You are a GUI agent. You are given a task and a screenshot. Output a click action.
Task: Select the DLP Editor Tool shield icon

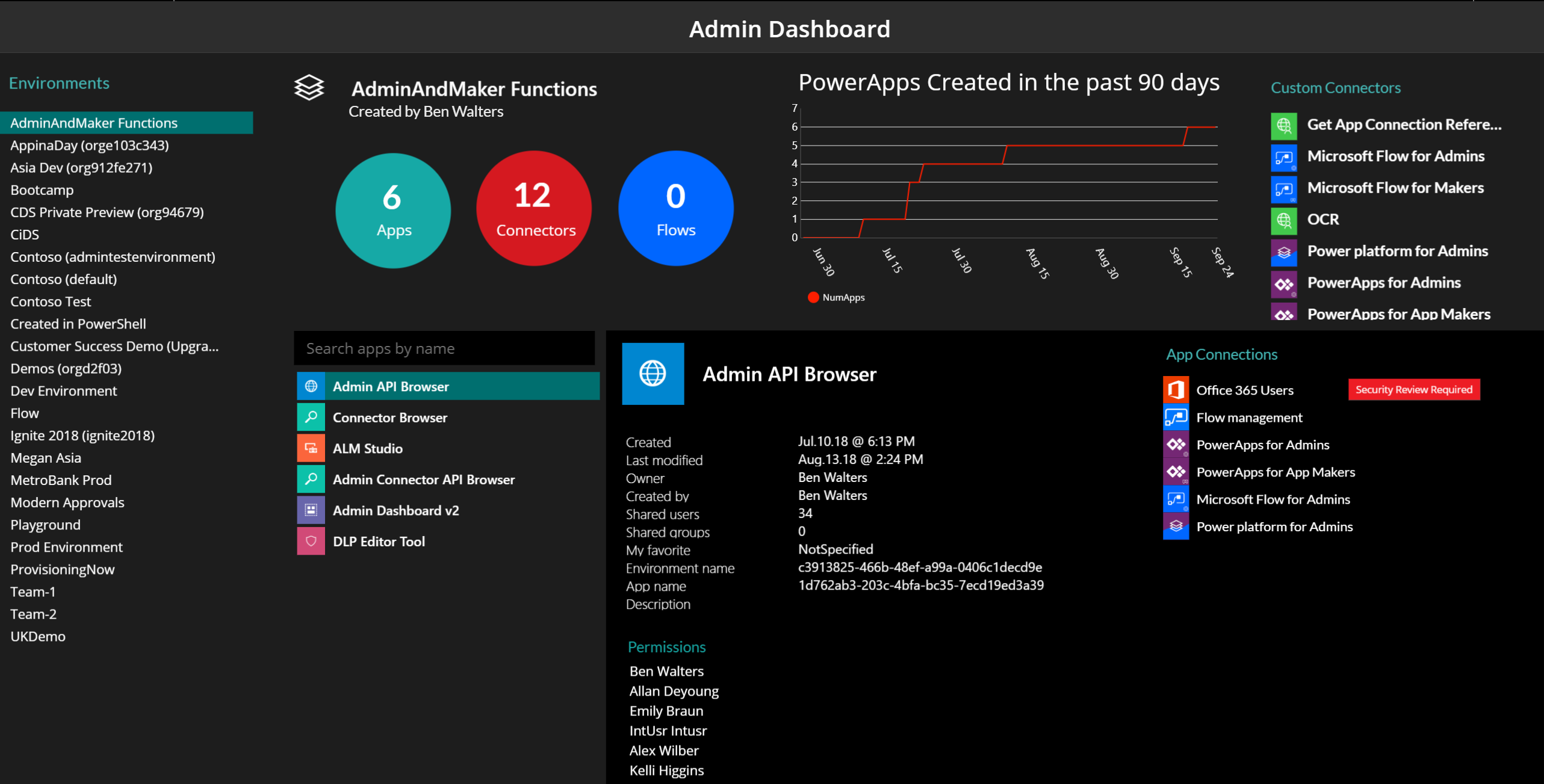pos(311,540)
